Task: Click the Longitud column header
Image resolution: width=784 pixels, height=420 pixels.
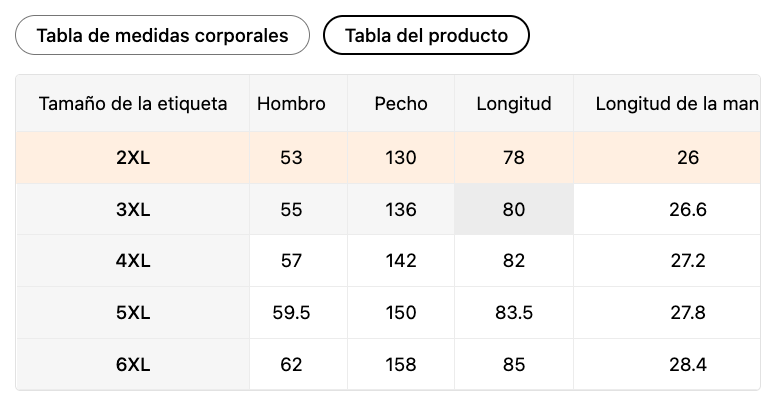Action: pyautogui.click(x=514, y=103)
